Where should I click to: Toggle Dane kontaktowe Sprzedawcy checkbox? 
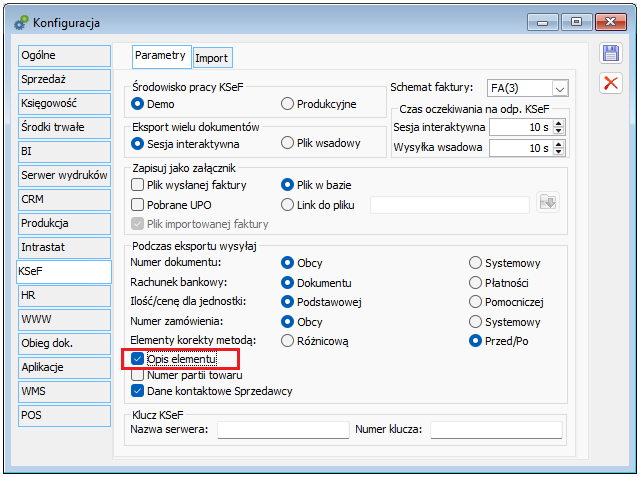[137, 391]
